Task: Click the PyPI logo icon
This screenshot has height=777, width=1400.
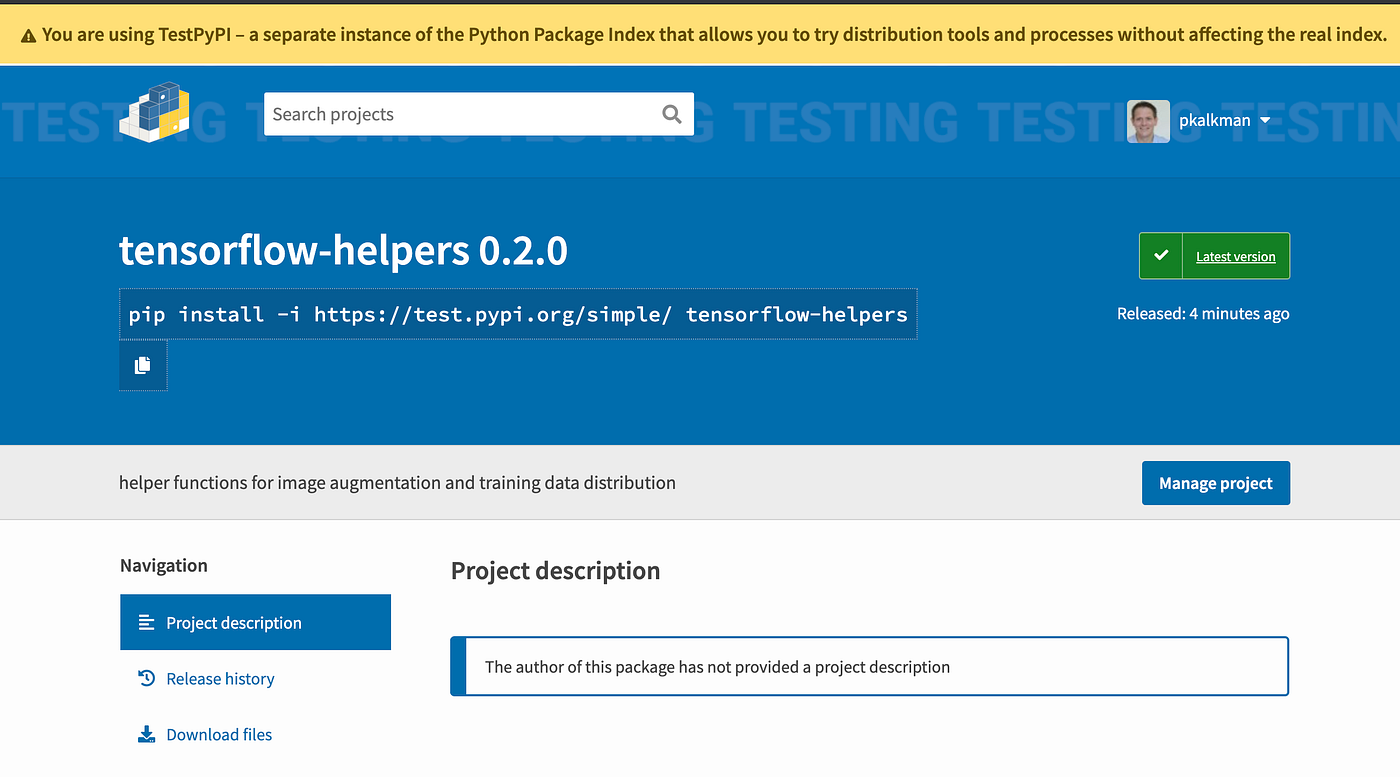Action: pyautogui.click(x=154, y=113)
